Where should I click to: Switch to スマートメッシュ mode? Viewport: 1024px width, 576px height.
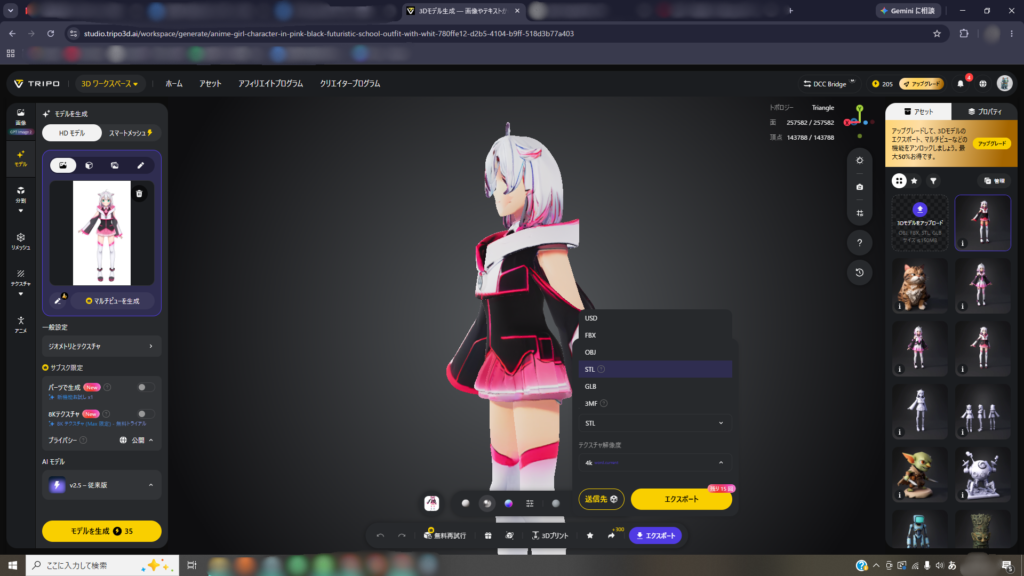[x=131, y=133]
